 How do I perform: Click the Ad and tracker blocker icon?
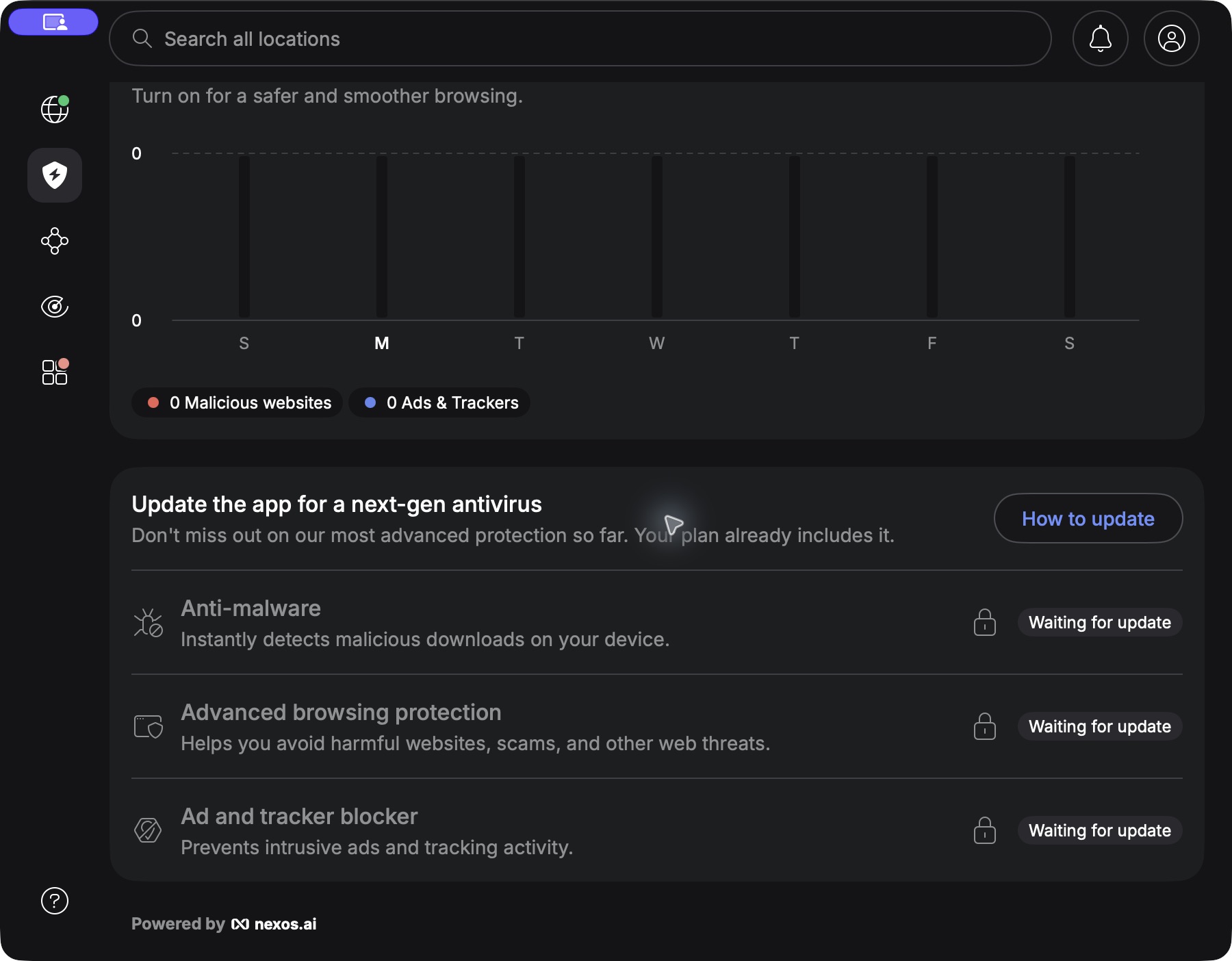tap(148, 831)
